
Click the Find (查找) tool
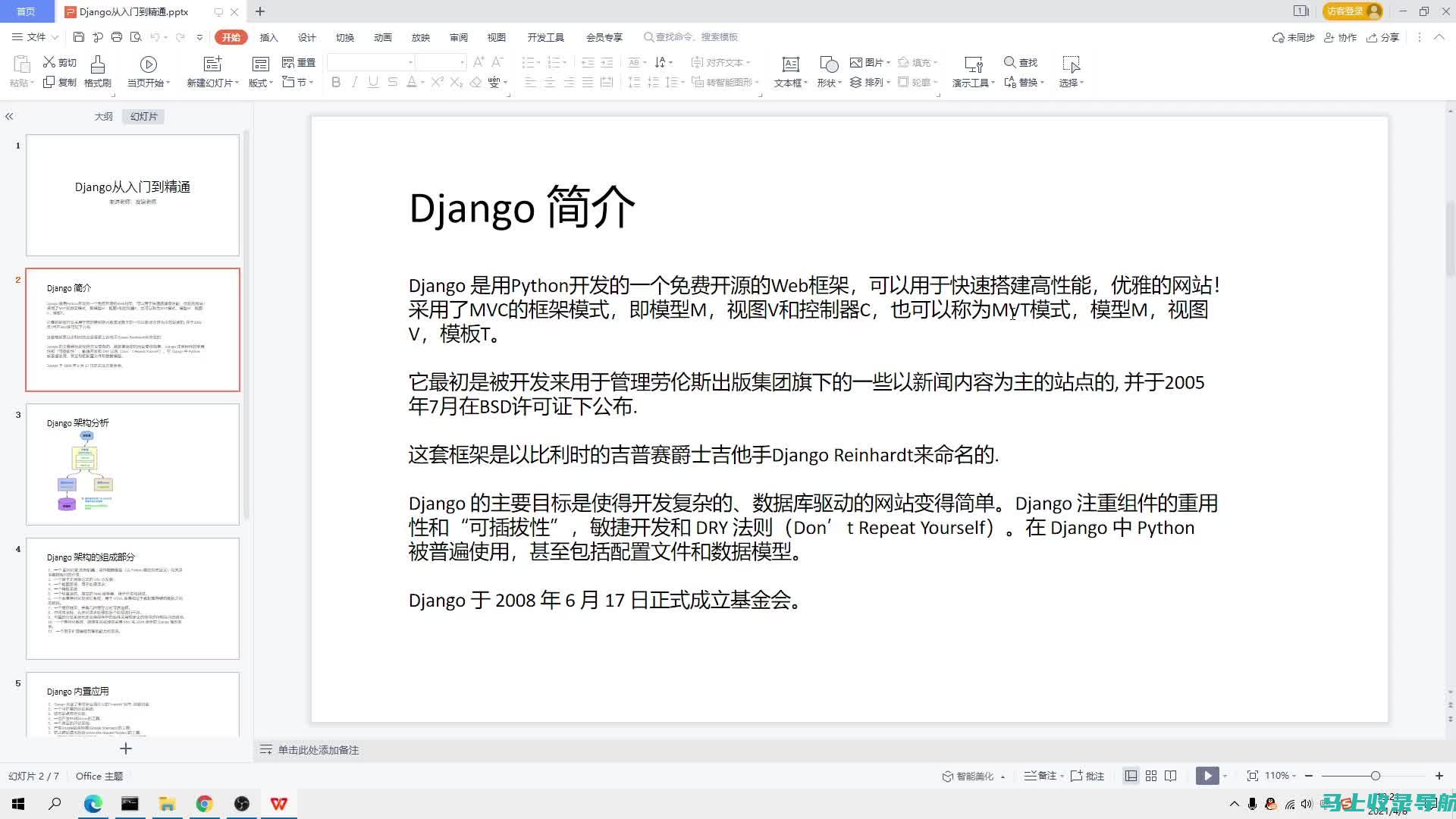(1021, 62)
